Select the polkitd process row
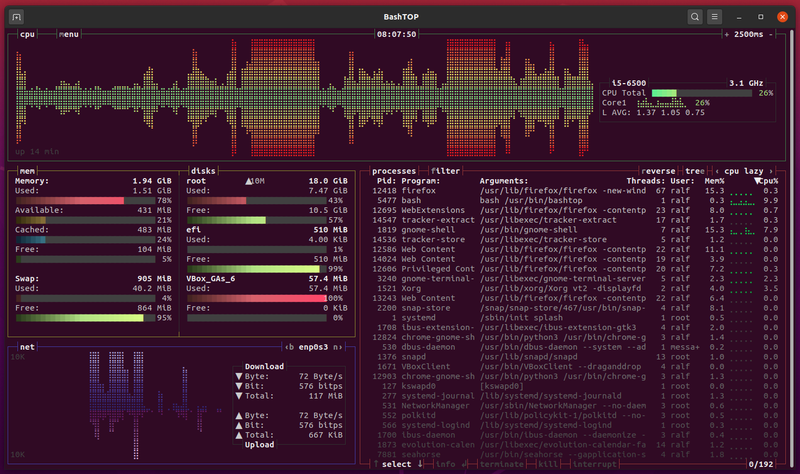This screenshot has width=800, height=474. point(575,415)
